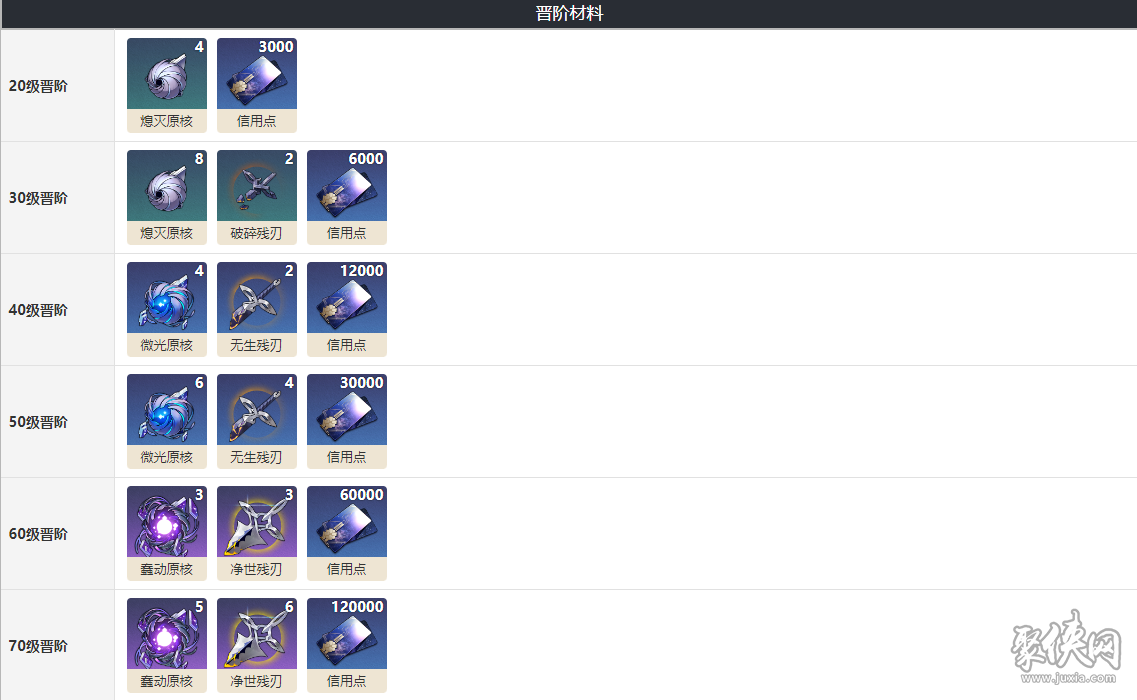Open the 净世残刃 icon with quantity 3
Image resolution: width=1137 pixels, height=700 pixels.
257,533
